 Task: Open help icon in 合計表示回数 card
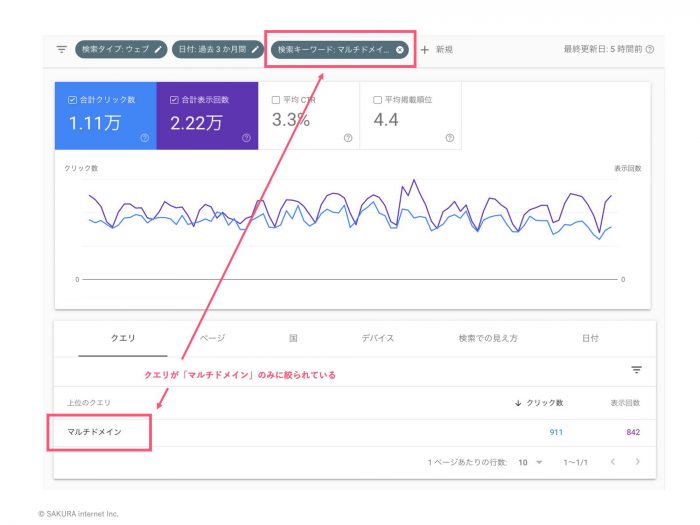246,138
